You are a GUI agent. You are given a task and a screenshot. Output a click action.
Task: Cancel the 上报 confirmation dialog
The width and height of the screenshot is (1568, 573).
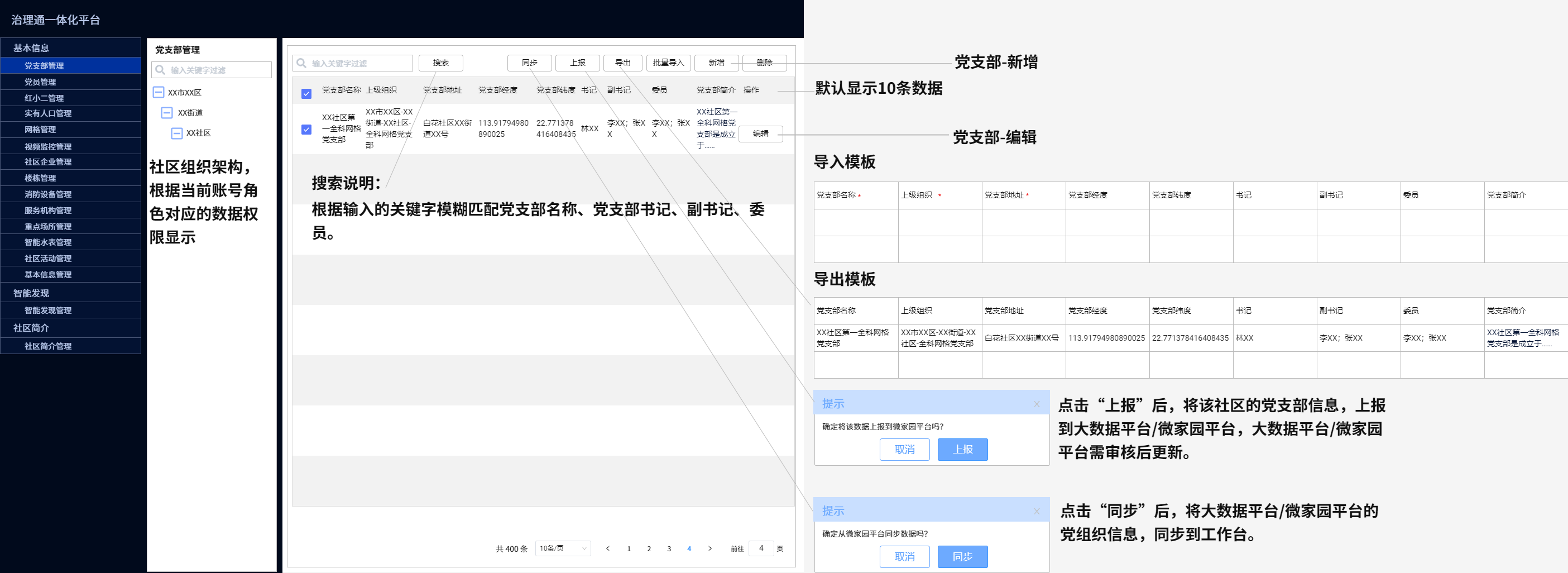pos(904,450)
